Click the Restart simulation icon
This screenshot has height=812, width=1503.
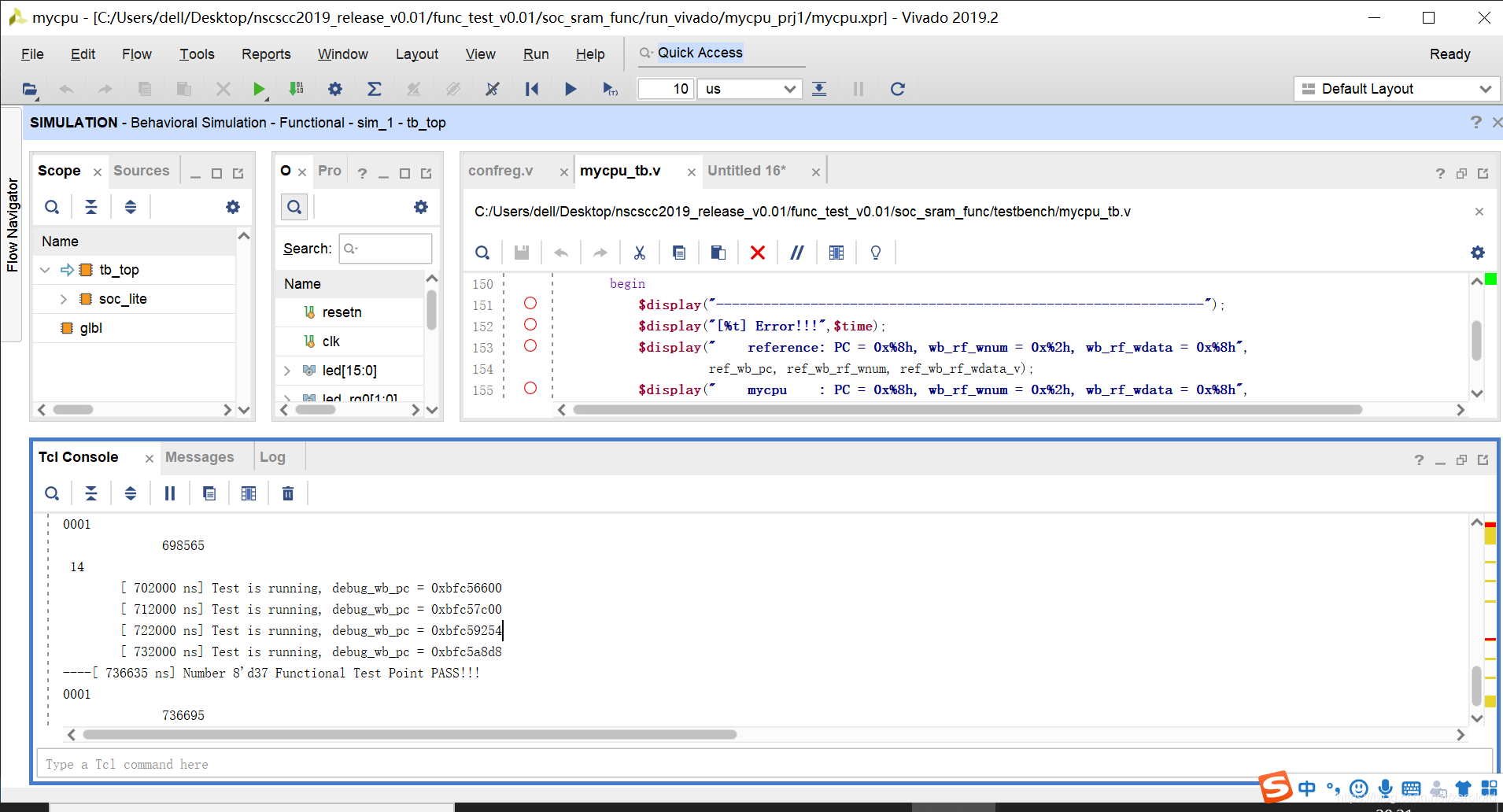coord(532,89)
